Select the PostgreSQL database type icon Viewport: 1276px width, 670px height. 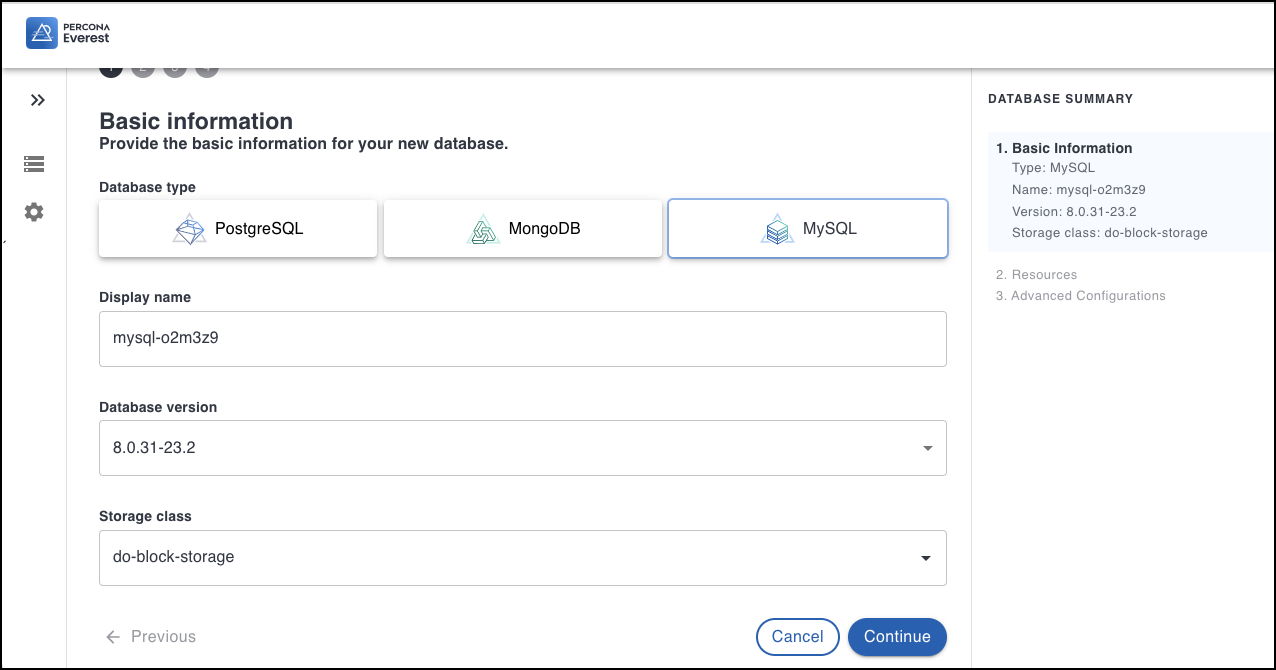[190, 228]
